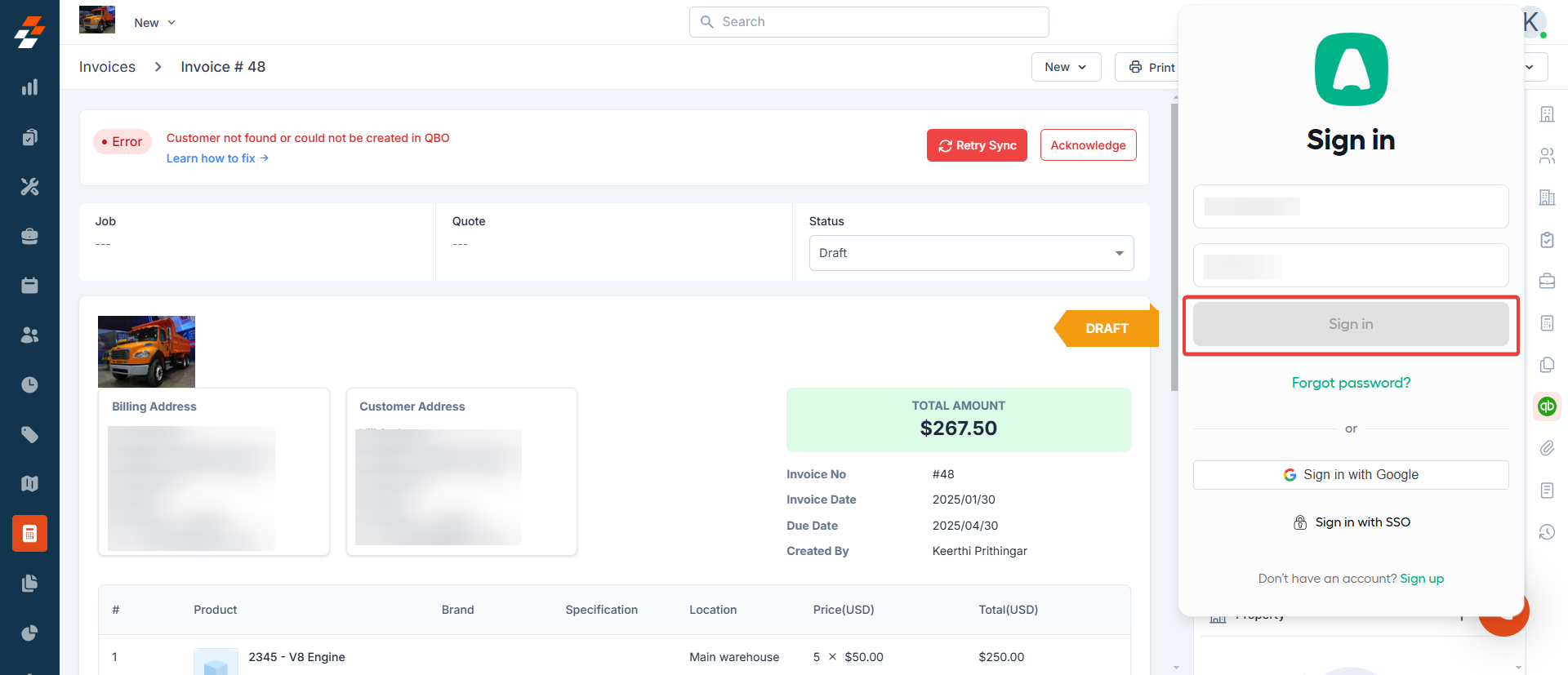Open the calendar sidebar icon
The height and width of the screenshot is (675, 1568).
tap(29, 286)
